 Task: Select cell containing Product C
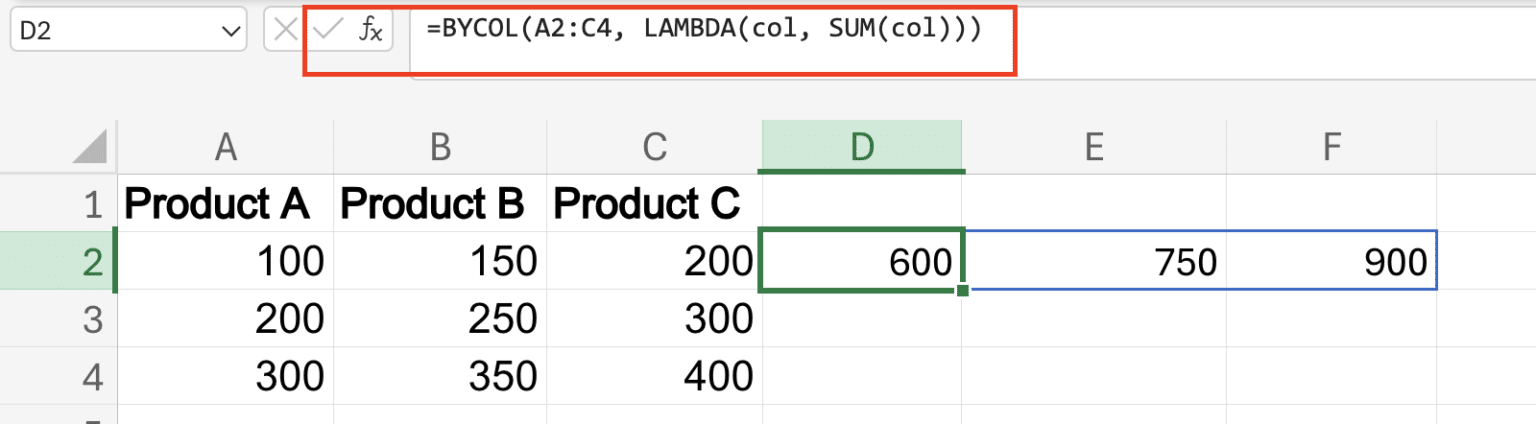655,203
